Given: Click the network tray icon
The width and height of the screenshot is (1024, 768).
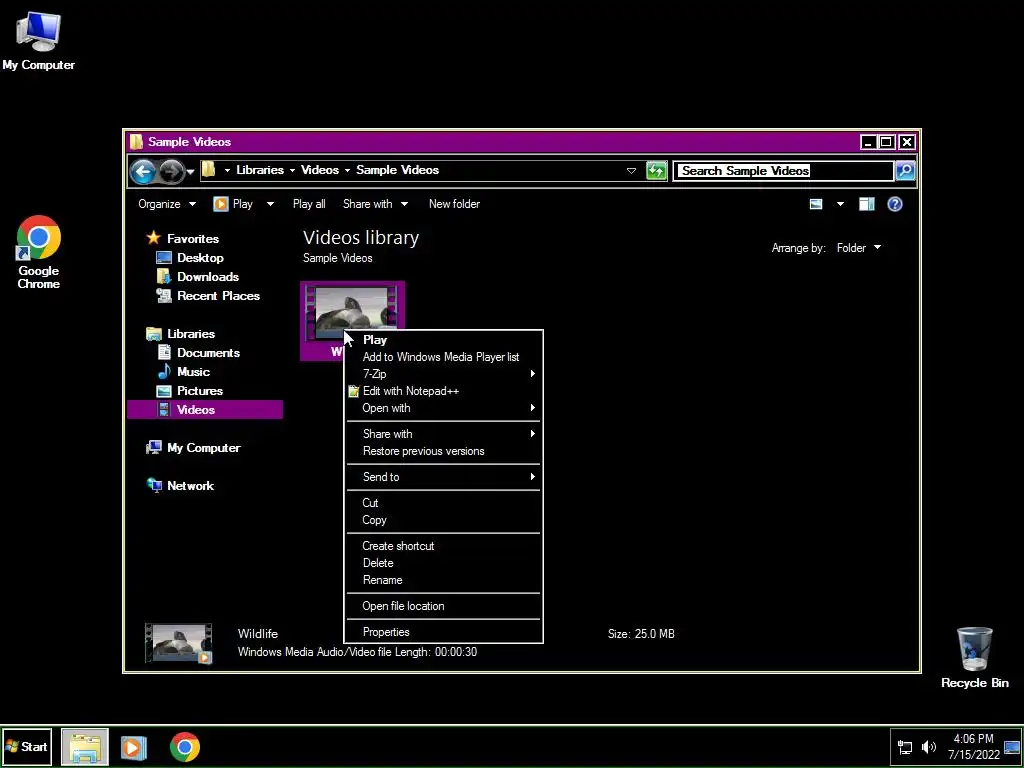Looking at the screenshot, I should (x=905, y=747).
